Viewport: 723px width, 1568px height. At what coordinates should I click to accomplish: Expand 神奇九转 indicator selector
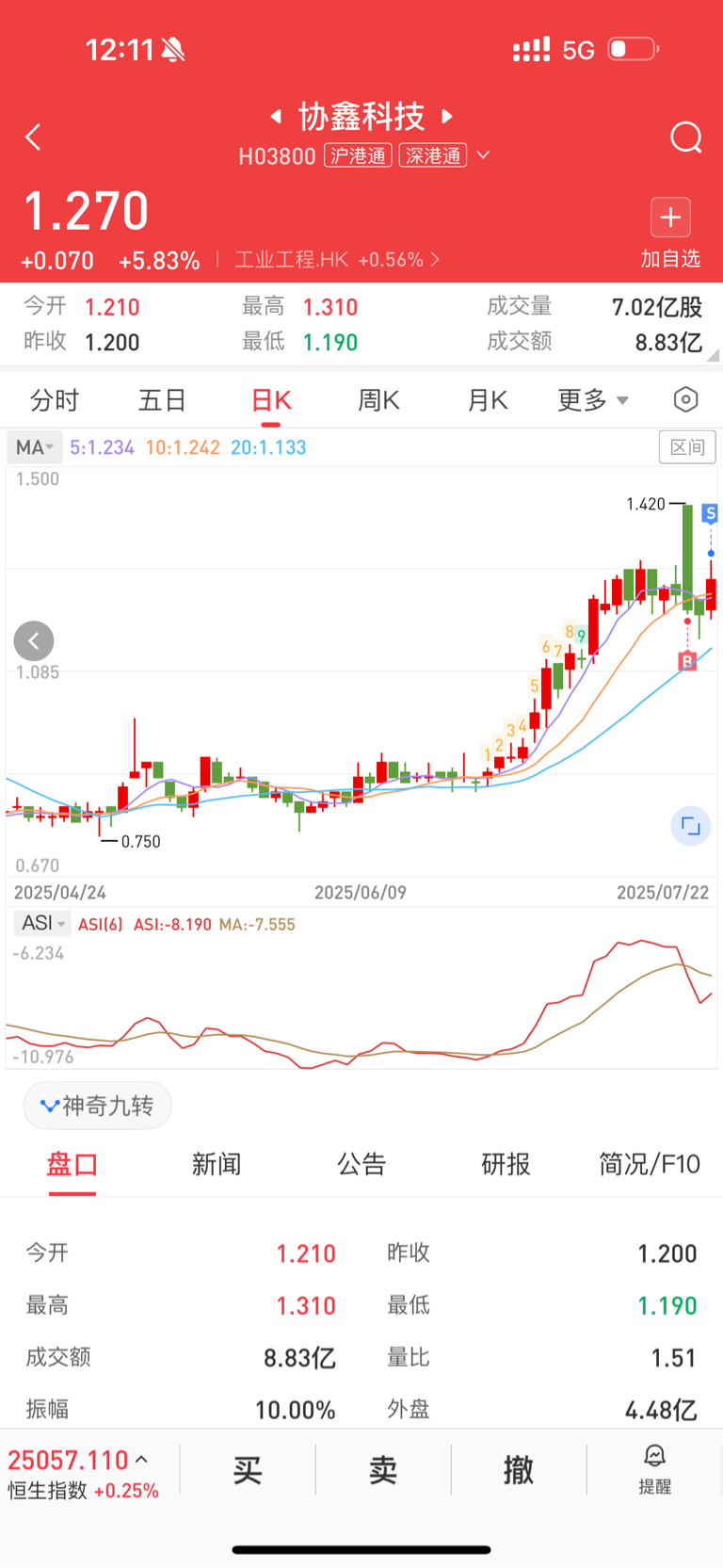[97, 1106]
